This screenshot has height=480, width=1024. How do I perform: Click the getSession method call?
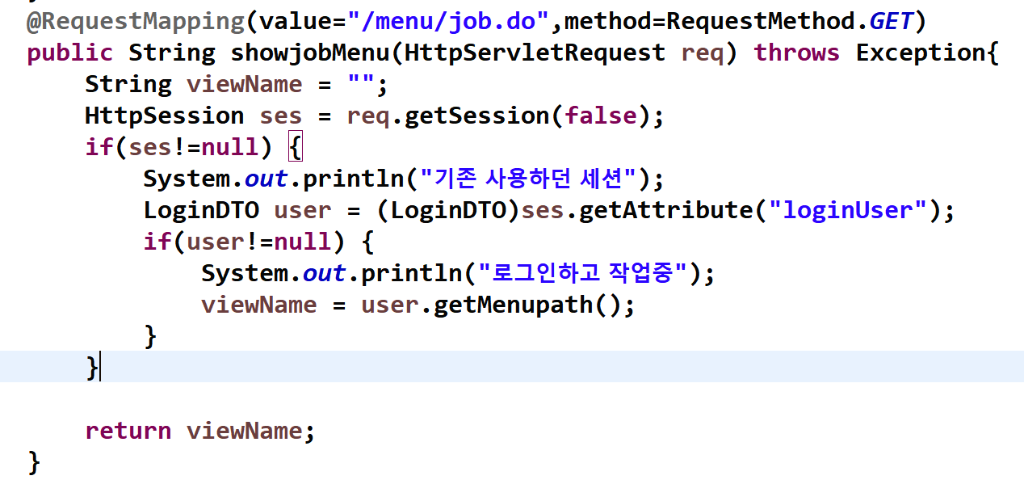click(x=477, y=116)
